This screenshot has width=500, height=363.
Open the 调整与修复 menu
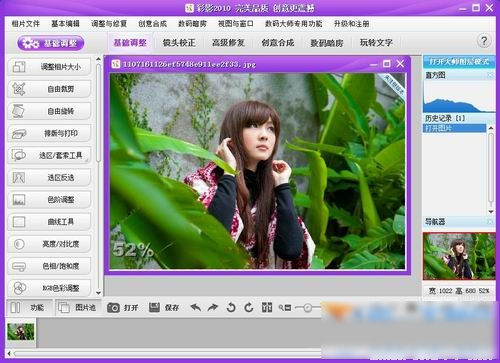tap(109, 24)
